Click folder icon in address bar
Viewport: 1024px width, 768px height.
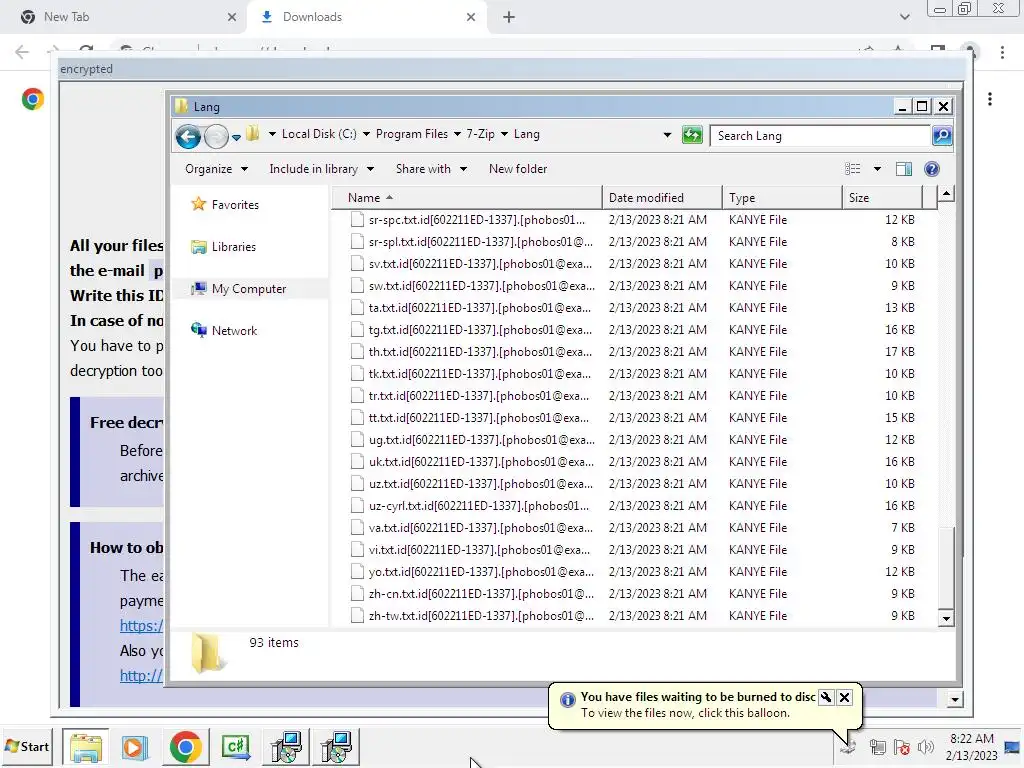253,134
